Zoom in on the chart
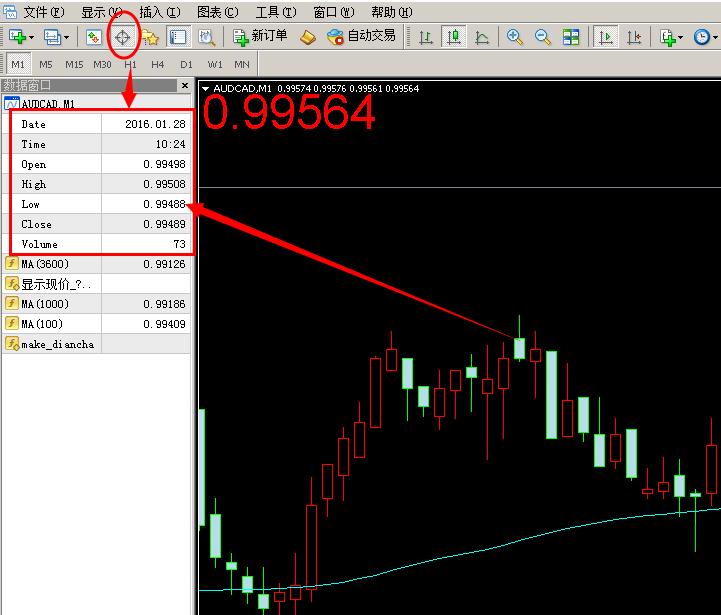 (x=515, y=37)
